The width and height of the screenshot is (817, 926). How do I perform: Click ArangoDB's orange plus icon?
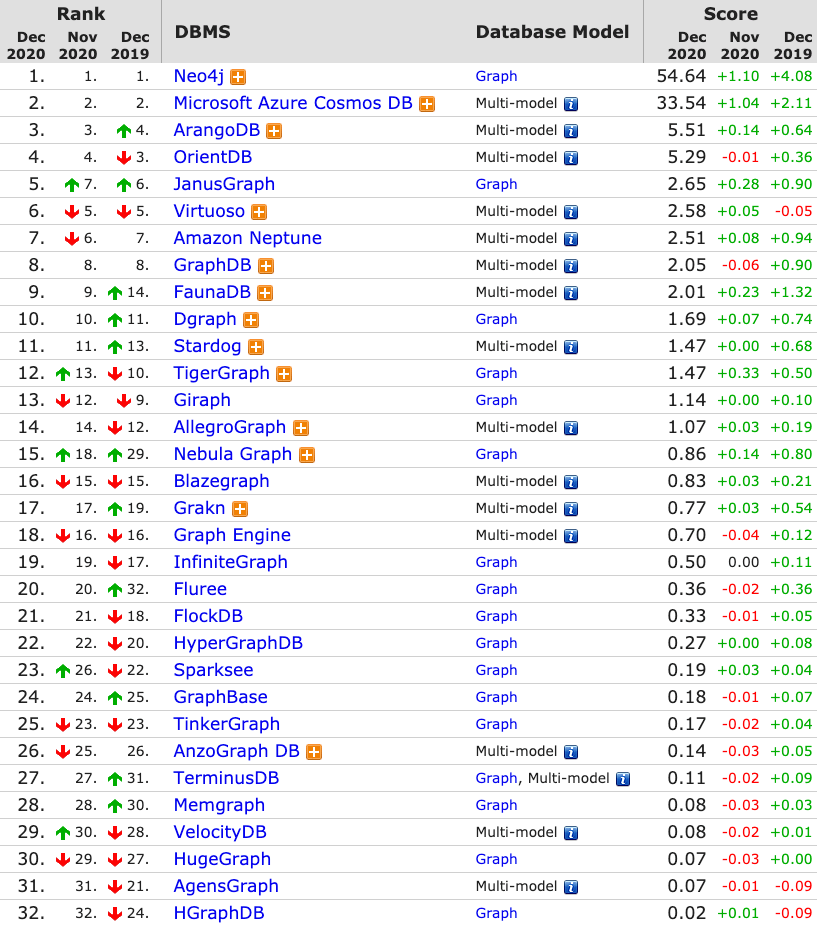(273, 130)
